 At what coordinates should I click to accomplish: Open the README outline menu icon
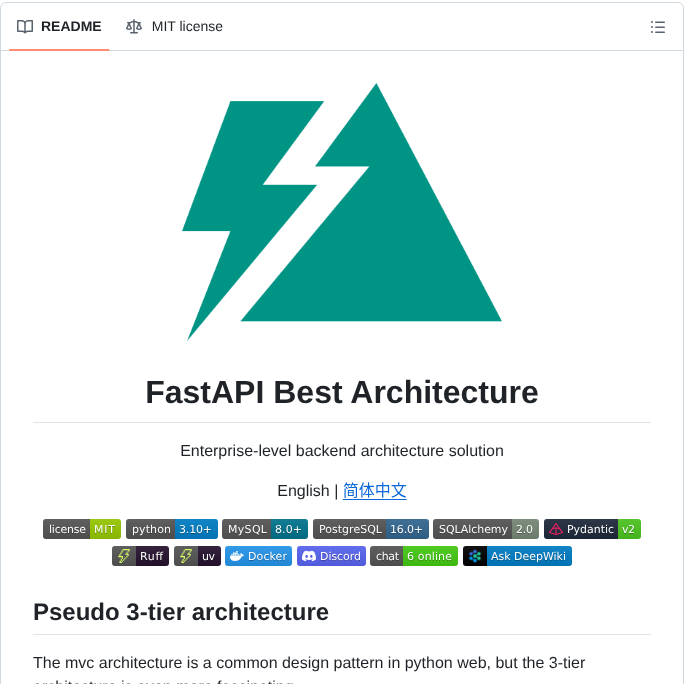pyautogui.click(x=657, y=27)
